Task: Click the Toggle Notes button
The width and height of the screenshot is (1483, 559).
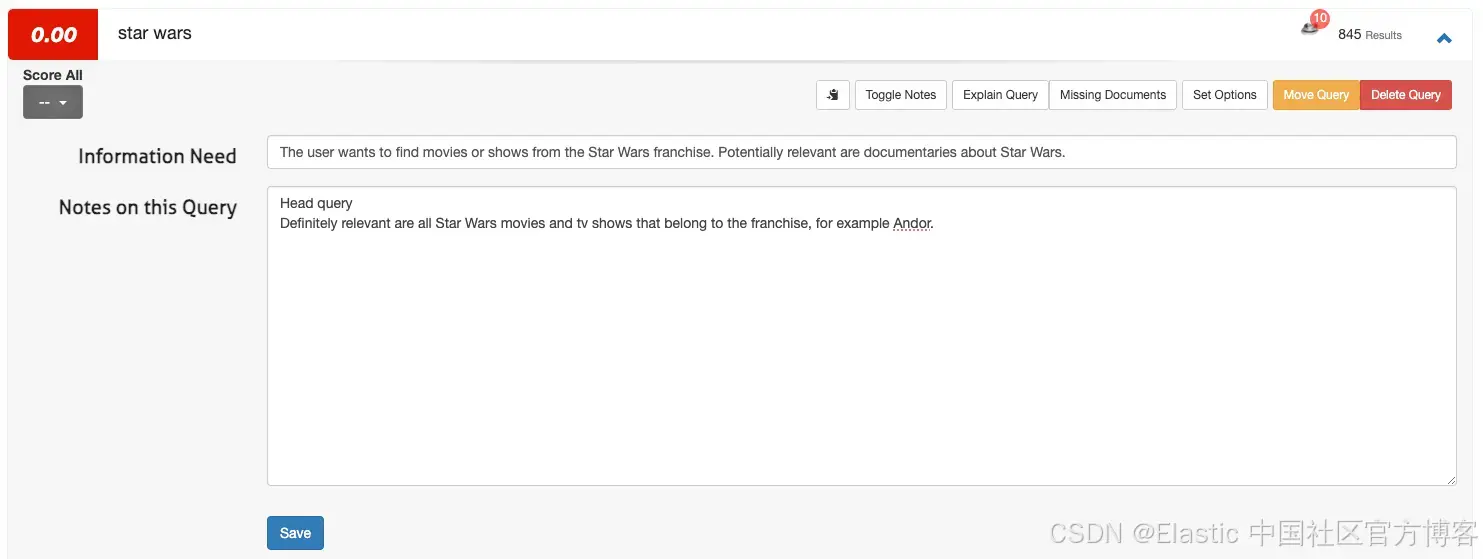Action: 901,95
